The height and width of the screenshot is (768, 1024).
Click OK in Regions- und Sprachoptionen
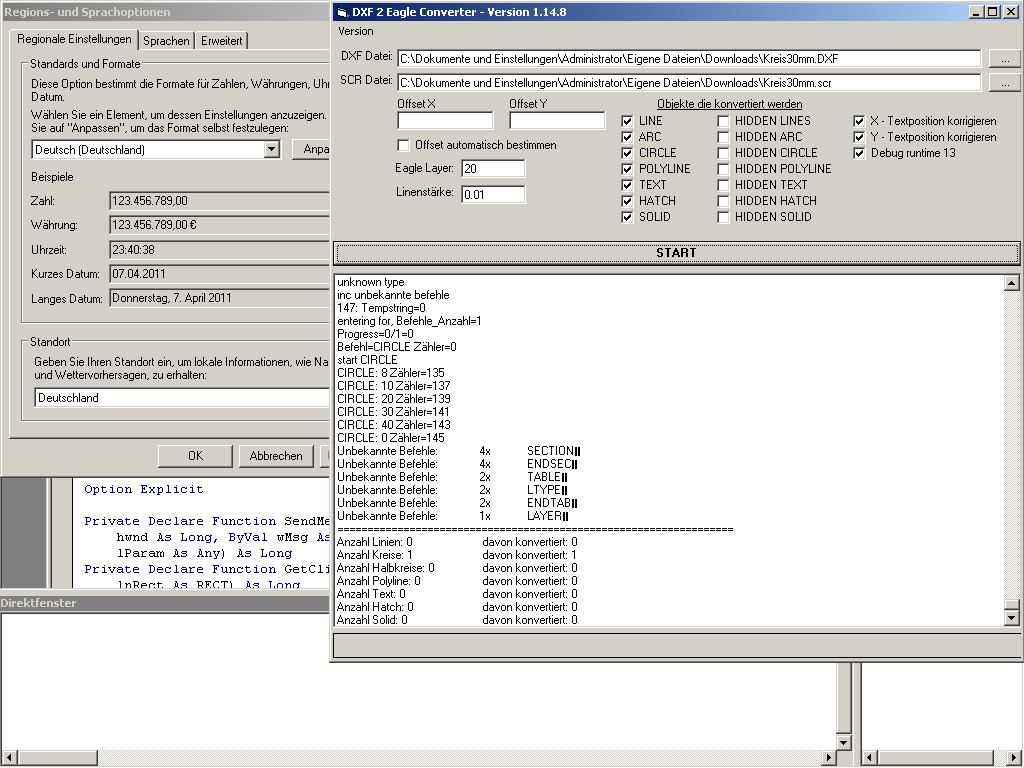click(x=195, y=456)
